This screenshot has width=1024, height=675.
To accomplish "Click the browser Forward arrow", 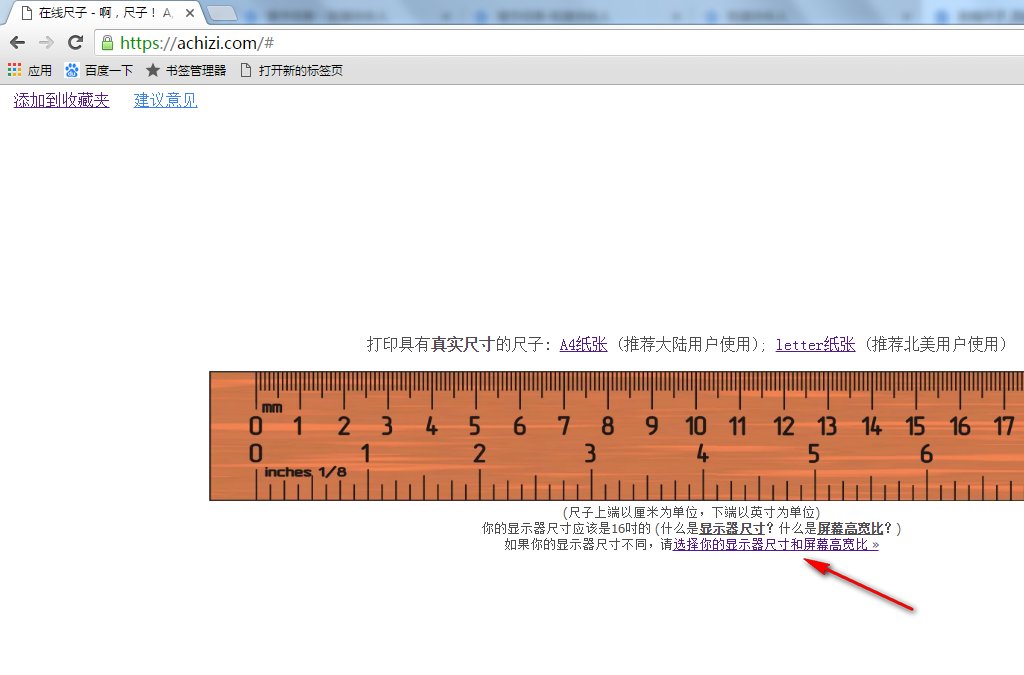I will (46, 43).
